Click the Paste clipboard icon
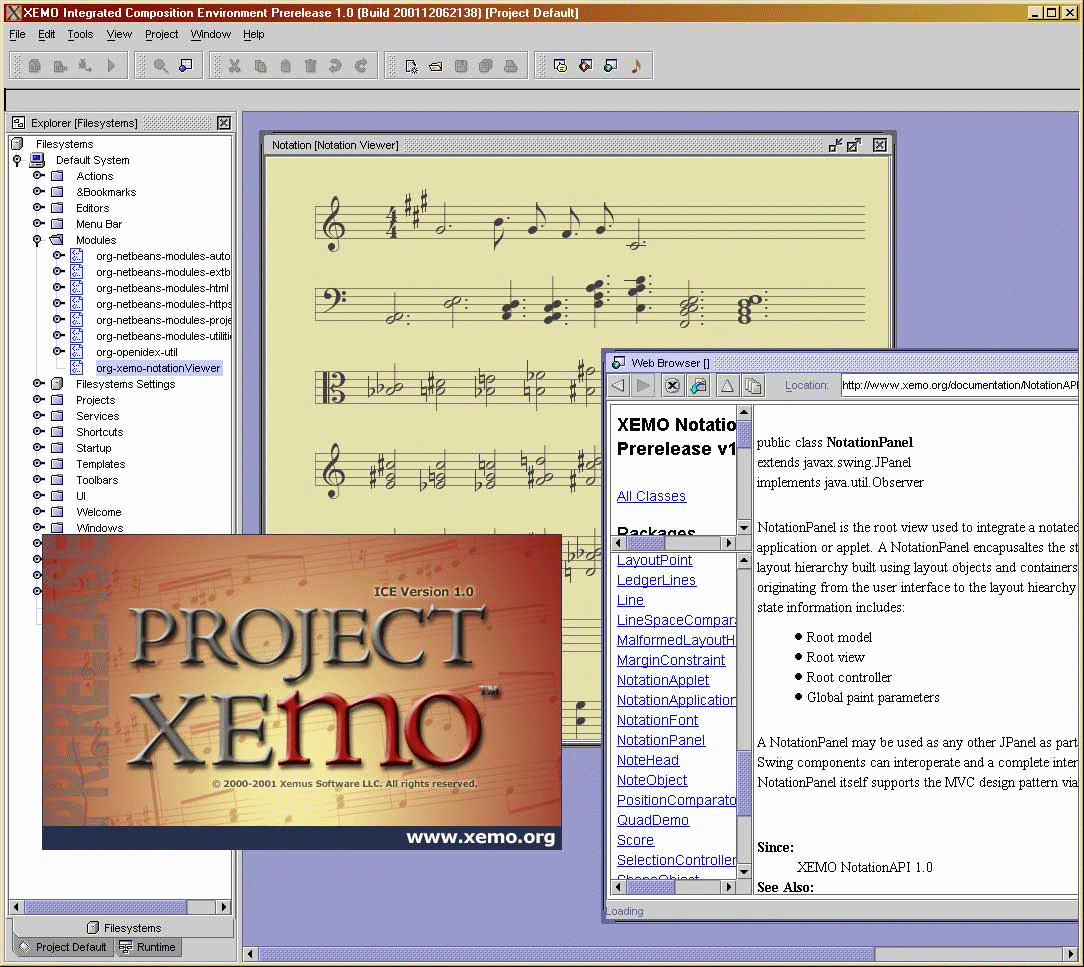This screenshot has width=1084, height=967. click(x=286, y=66)
